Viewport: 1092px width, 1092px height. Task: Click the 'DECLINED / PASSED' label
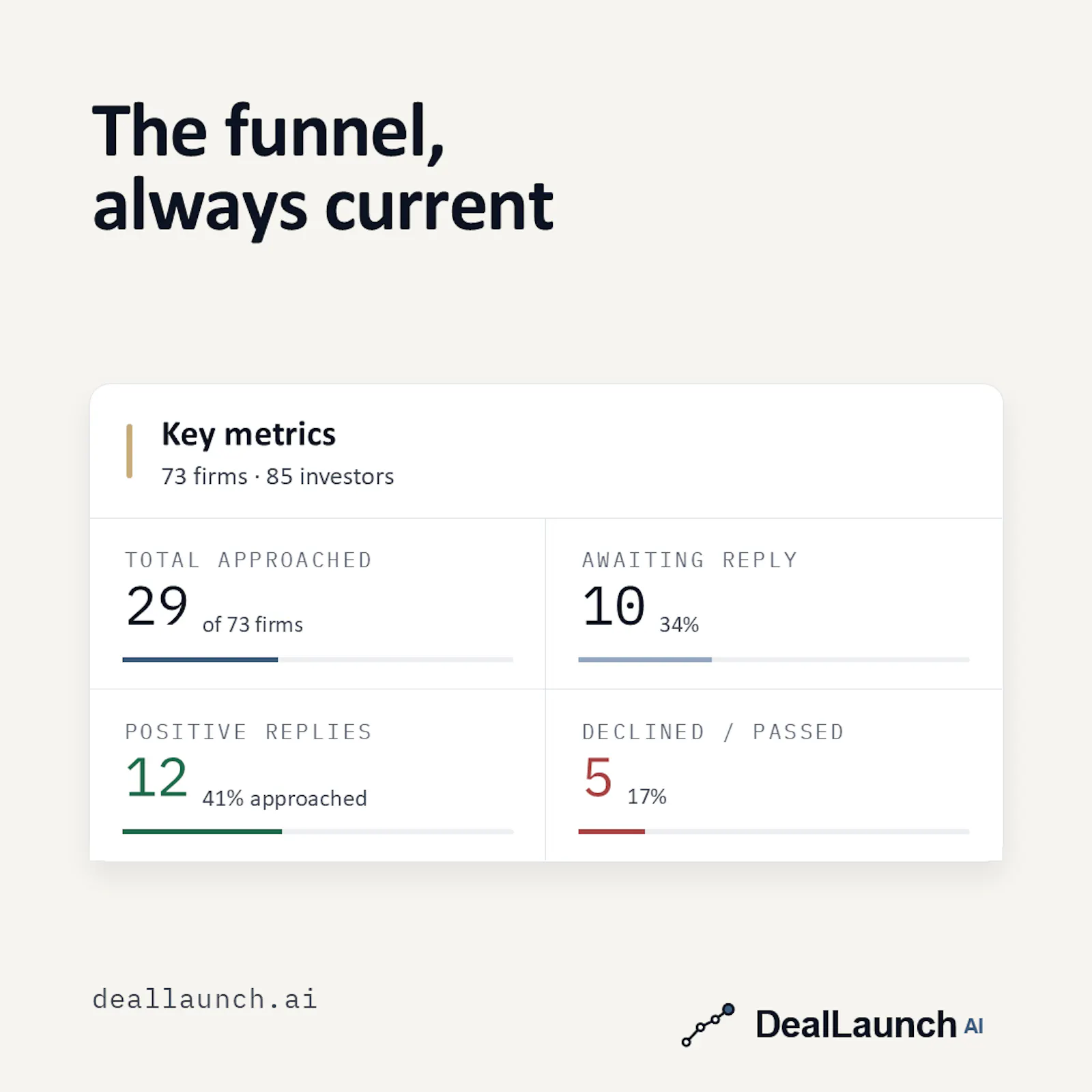coord(713,732)
